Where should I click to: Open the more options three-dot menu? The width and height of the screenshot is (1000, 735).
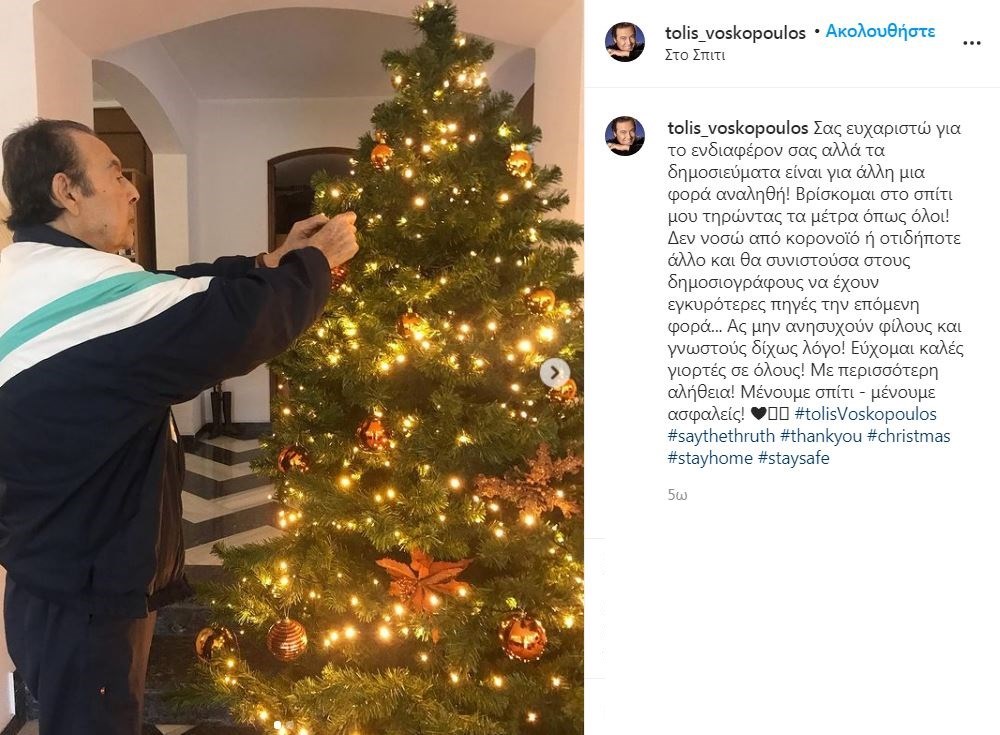[971, 43]
